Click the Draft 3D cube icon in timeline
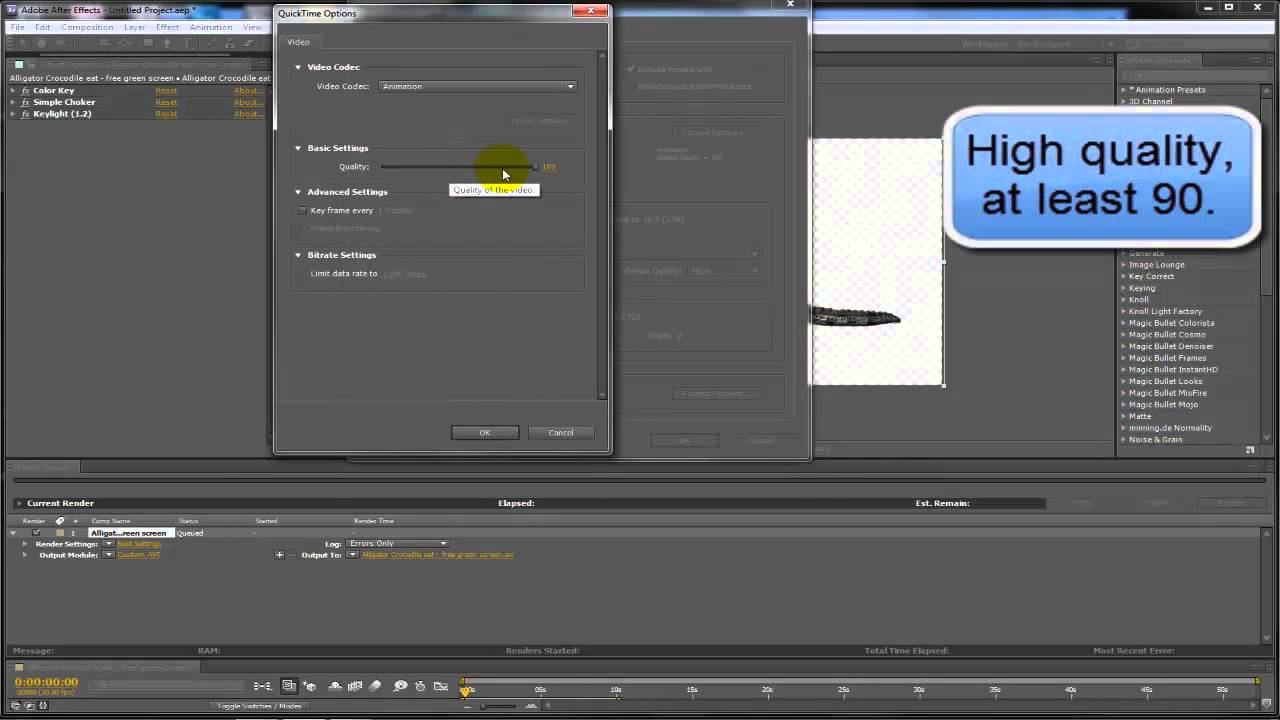This screenshot has width=1280, height=720. pyautogui.click(x=309, y=686)
